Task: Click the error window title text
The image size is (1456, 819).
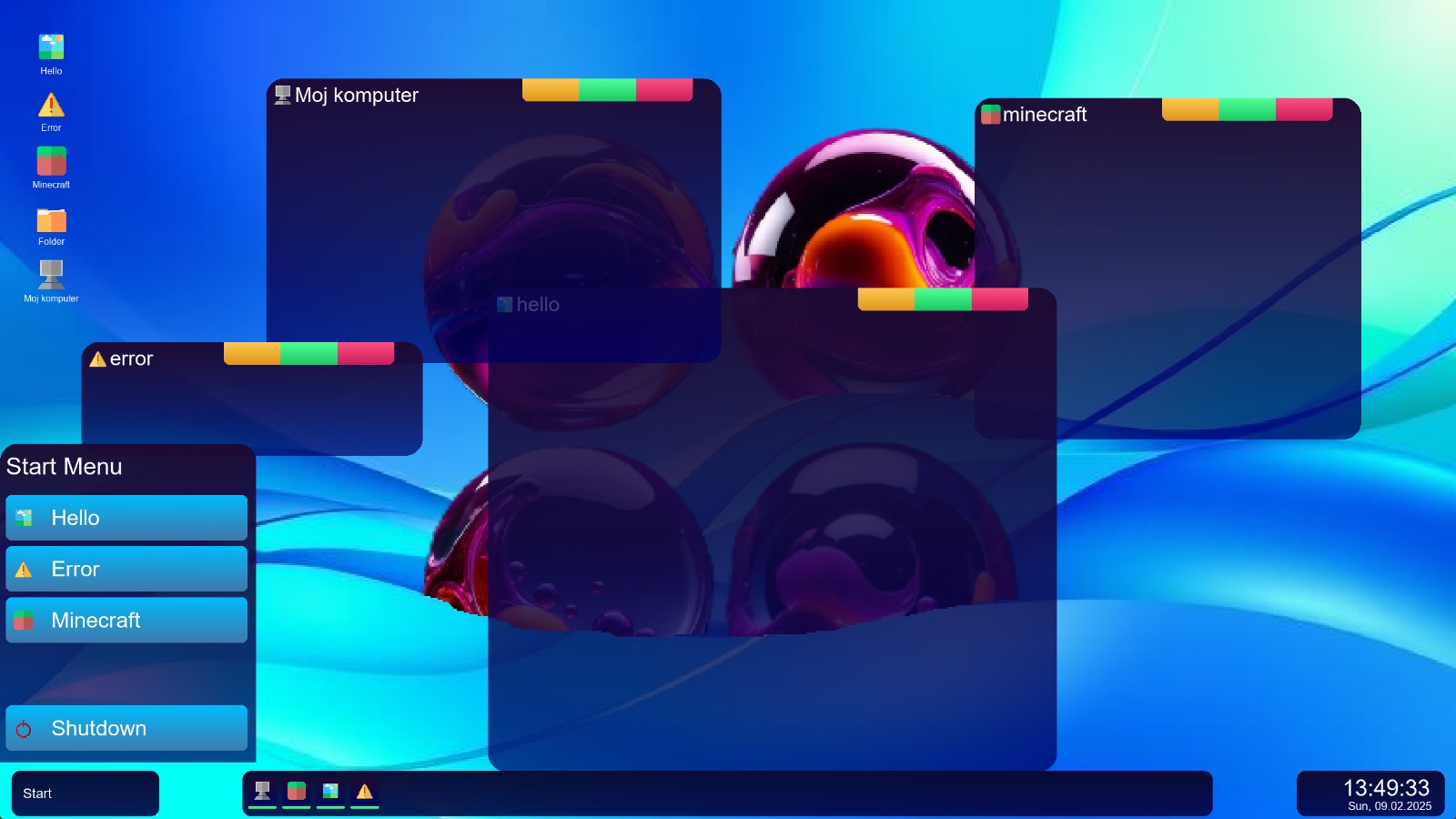Action: pos(131,359)
